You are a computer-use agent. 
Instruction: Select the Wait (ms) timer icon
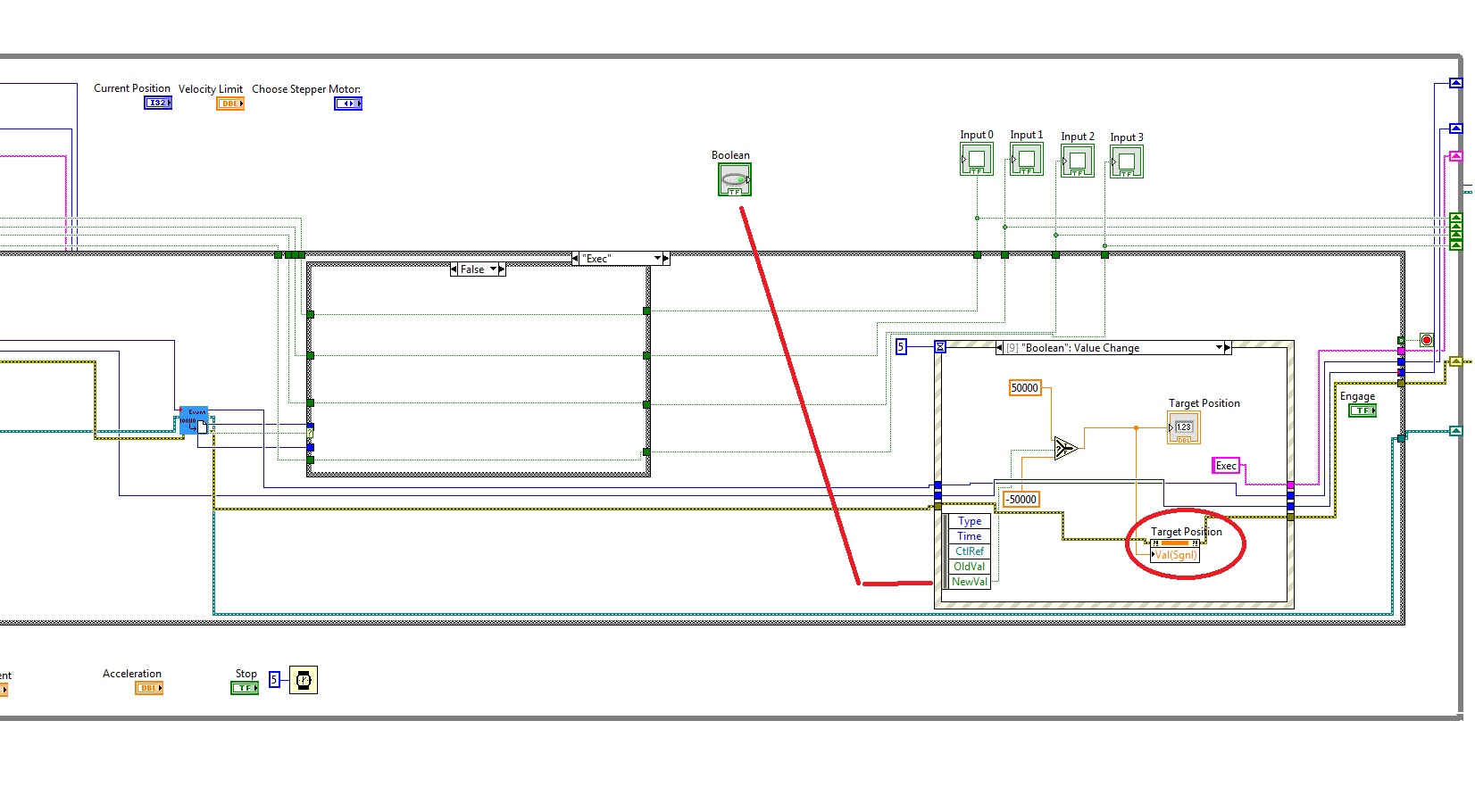(304, 680)
